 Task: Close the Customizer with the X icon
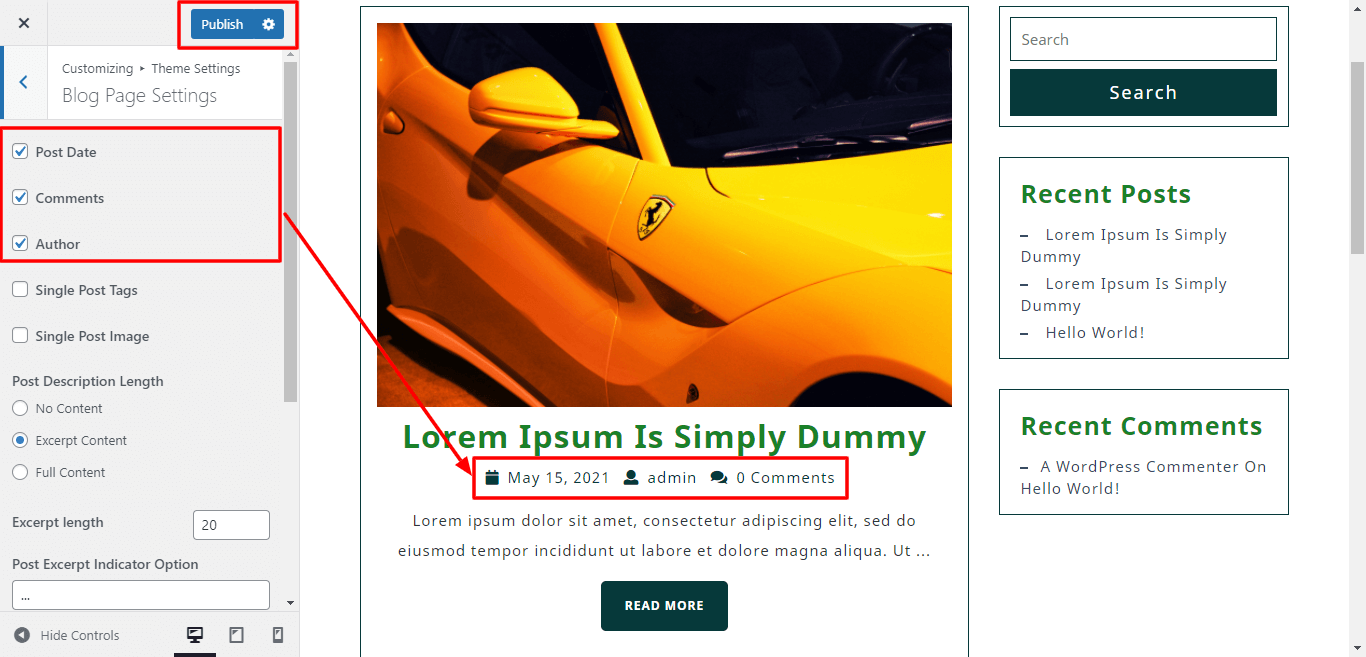(x=24, y=23)
